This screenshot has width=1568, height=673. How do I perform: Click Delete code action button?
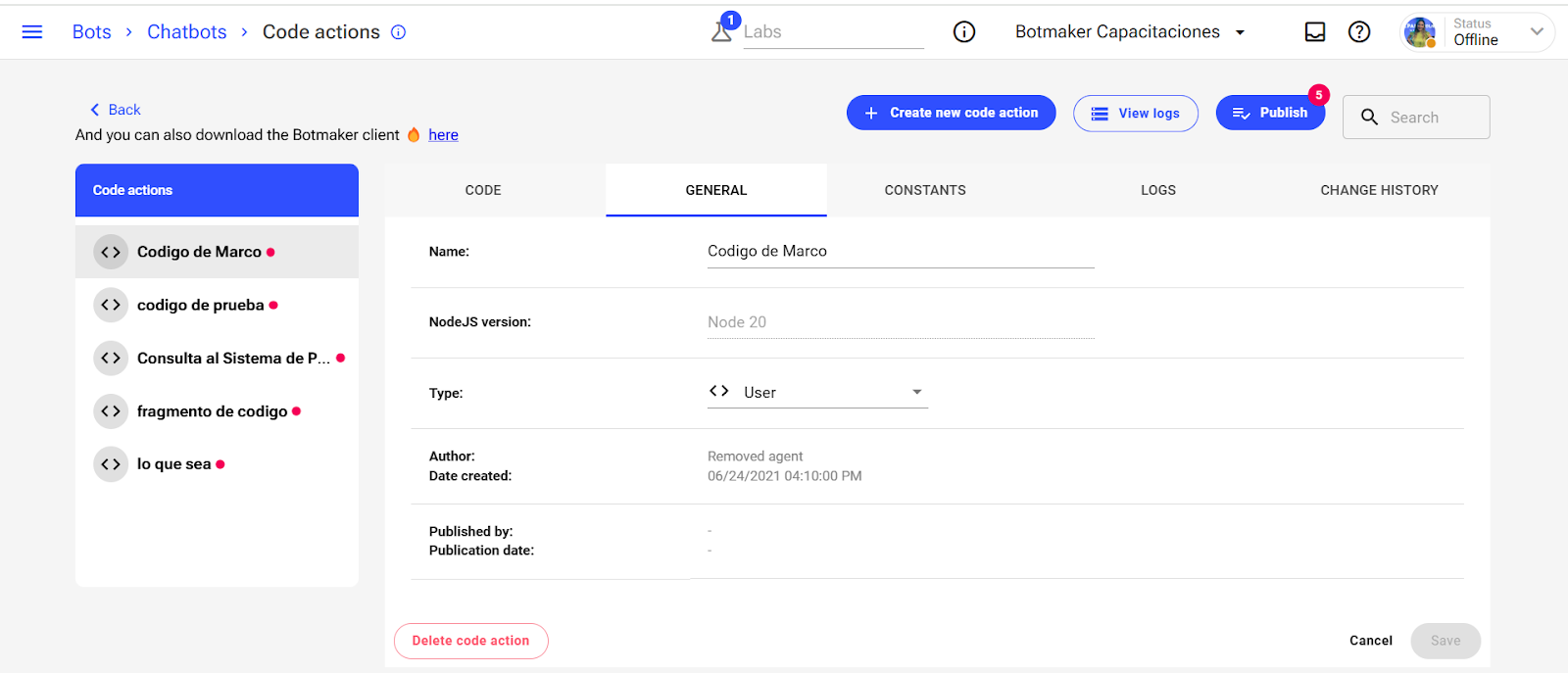click(470, 641)
